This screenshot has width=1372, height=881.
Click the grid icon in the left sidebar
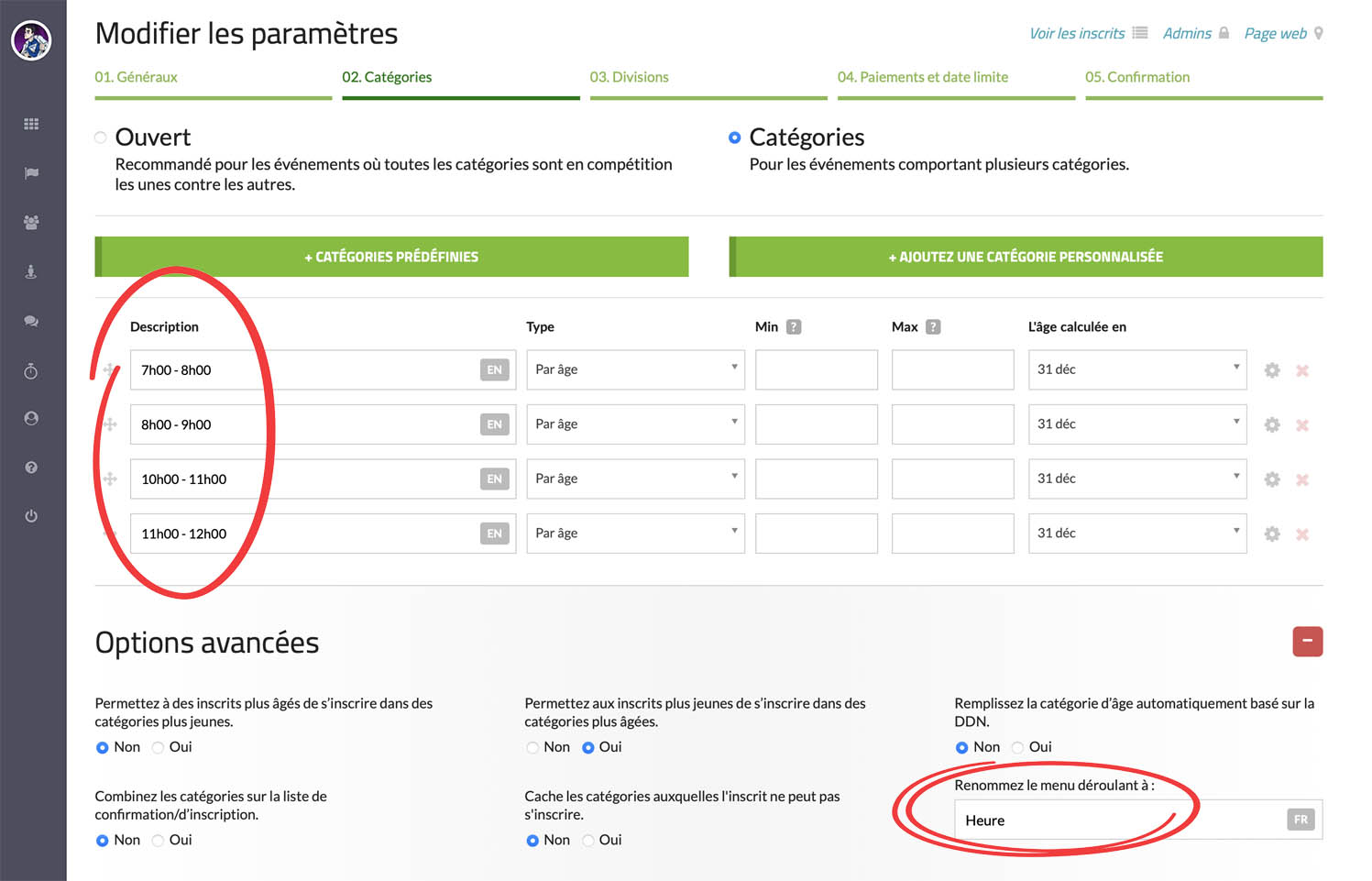pos(31,124)
